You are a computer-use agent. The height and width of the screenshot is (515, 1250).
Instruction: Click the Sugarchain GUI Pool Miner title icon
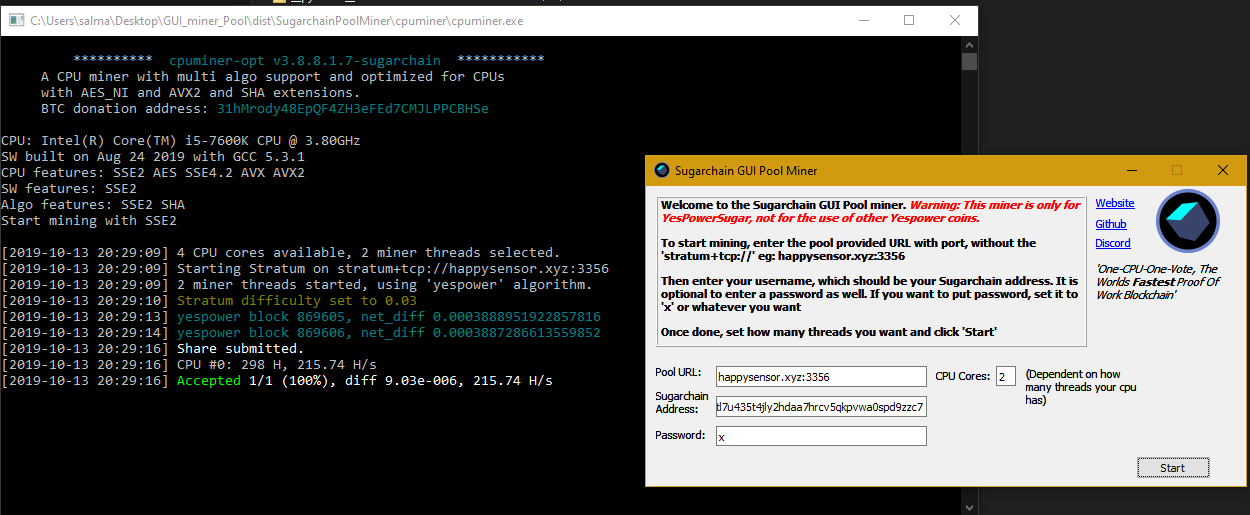click(661, 170)
